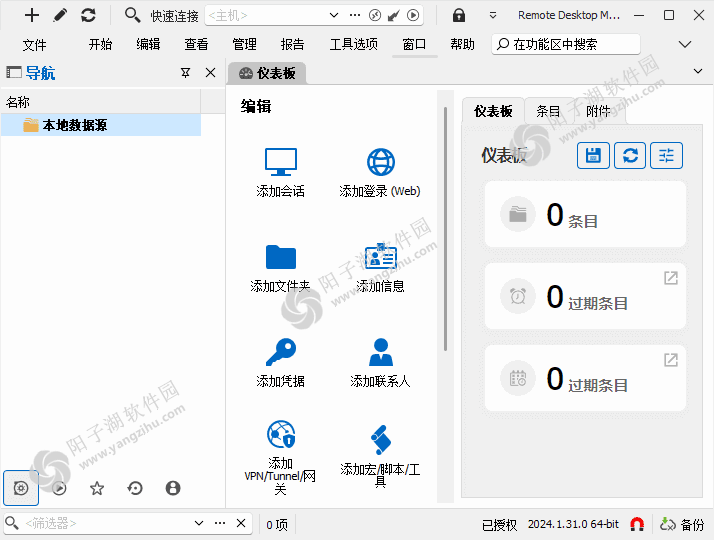Click the lock application icon
The width and height of the screenshot is (714, 540).
459,15
